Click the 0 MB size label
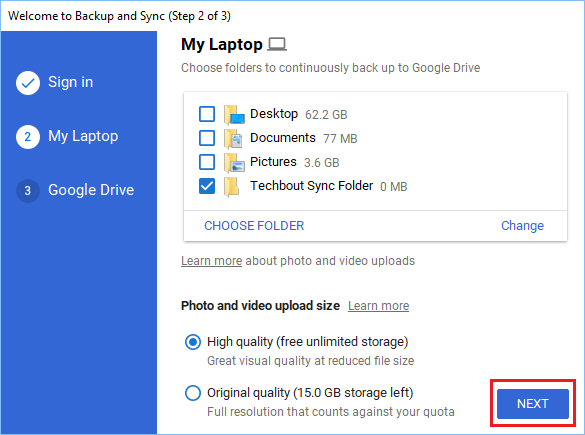 point(394,187)
